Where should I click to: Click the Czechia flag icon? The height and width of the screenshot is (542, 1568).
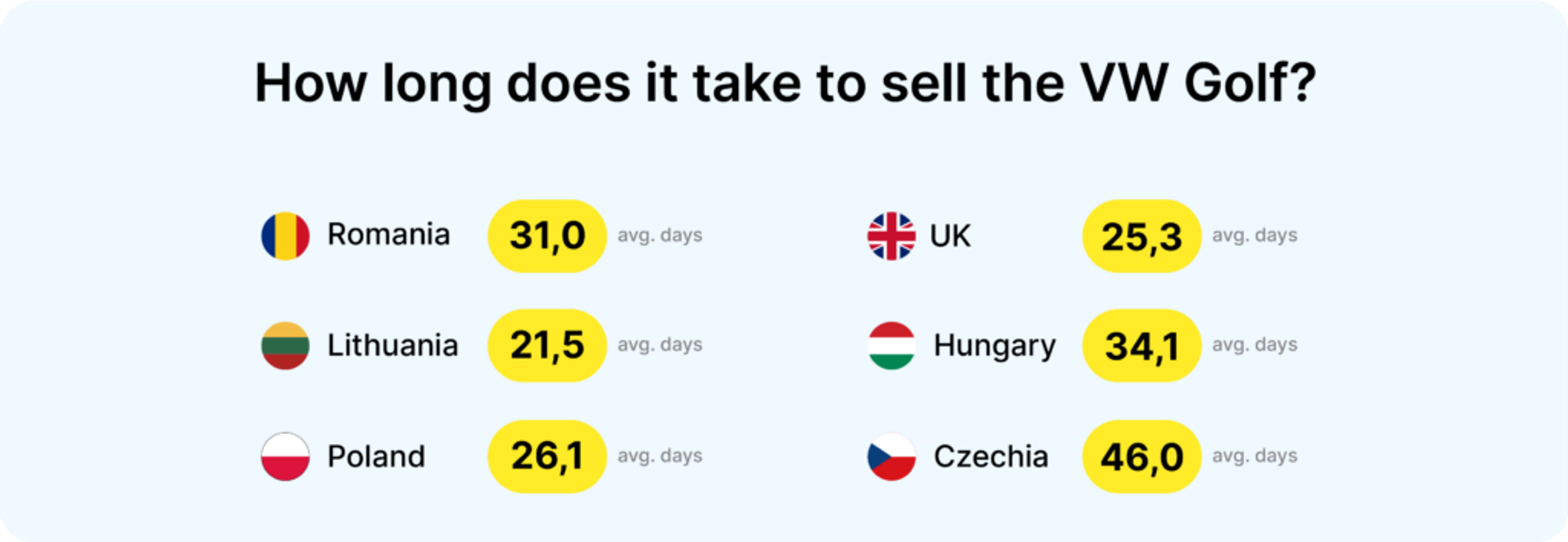[891, 457]
